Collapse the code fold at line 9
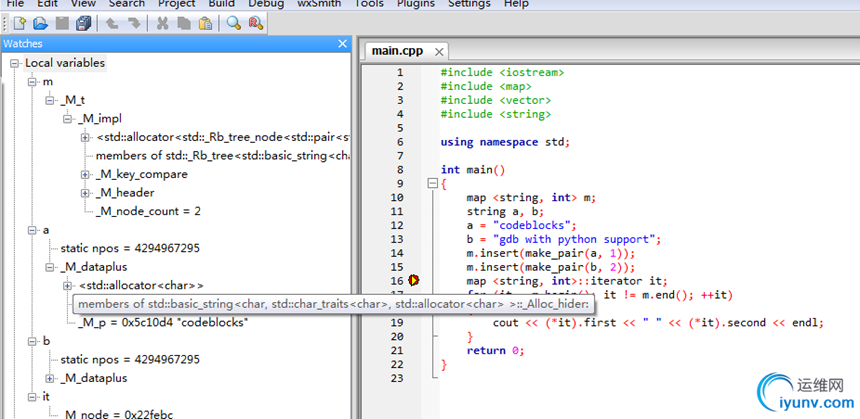 tap(433, 184)
